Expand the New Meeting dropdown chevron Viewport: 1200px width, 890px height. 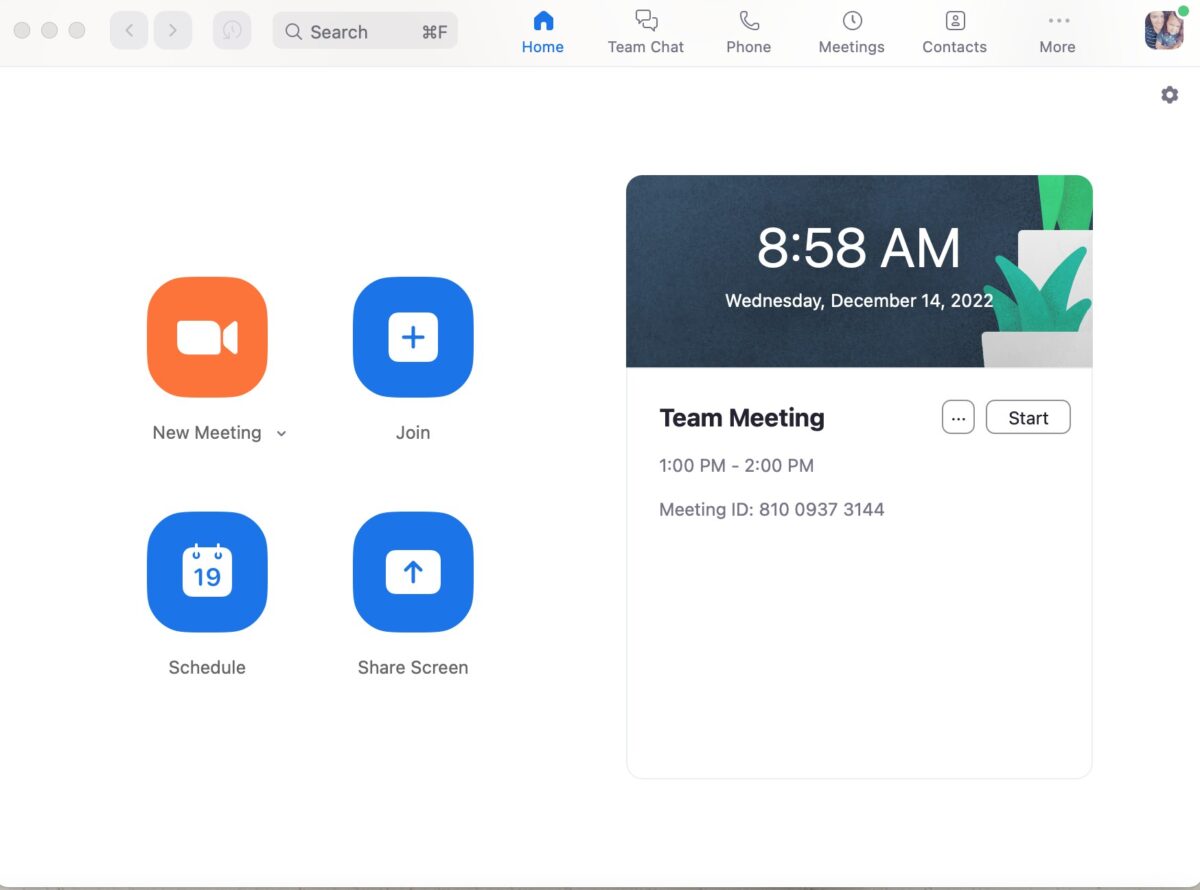tap(281, 434)
